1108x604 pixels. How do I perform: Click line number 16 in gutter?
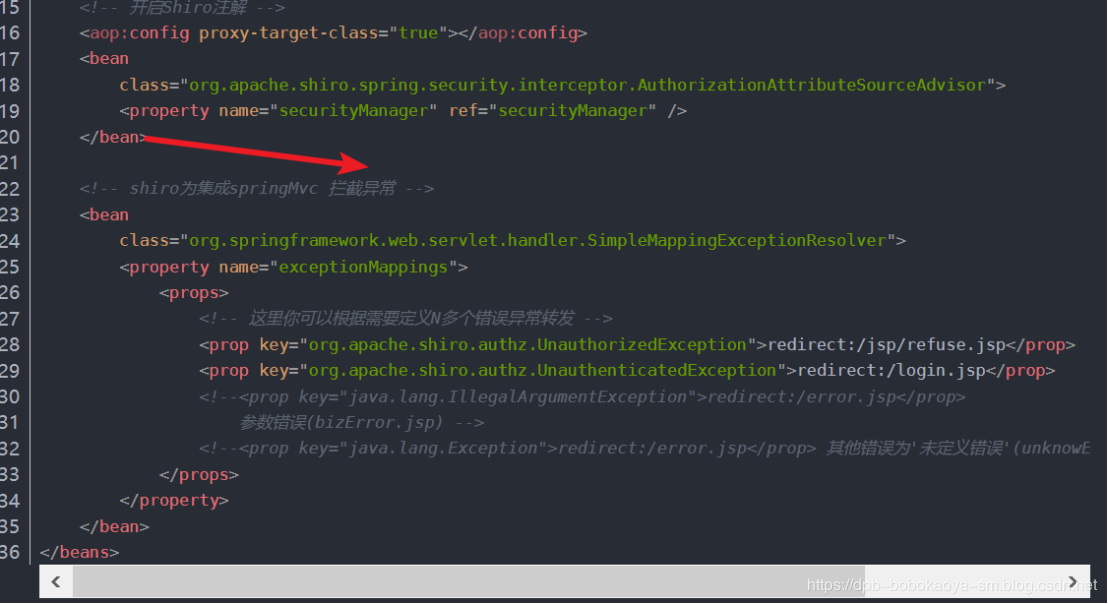click(10, 33)
